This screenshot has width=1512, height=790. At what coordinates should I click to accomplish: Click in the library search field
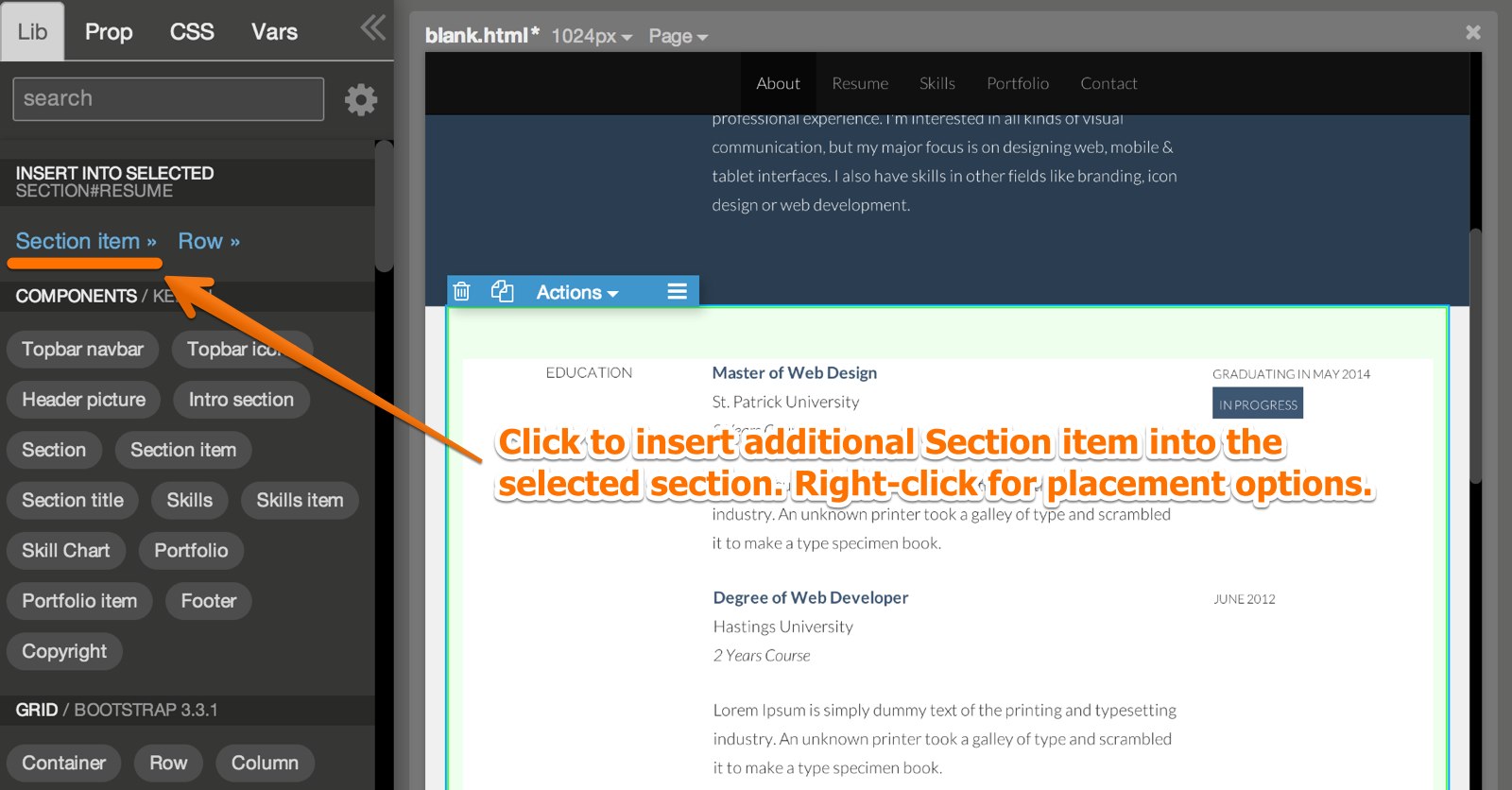point(168,98)
